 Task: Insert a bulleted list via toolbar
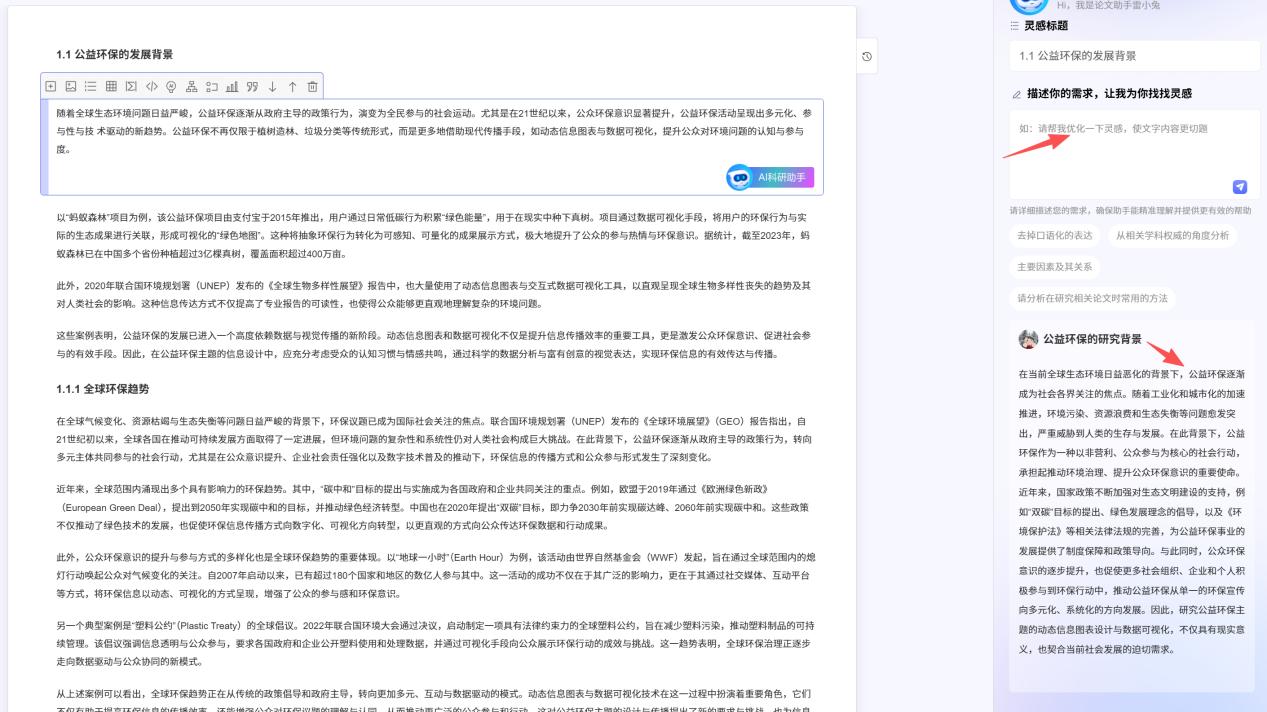pyautogui.click(x=91, y=87)
